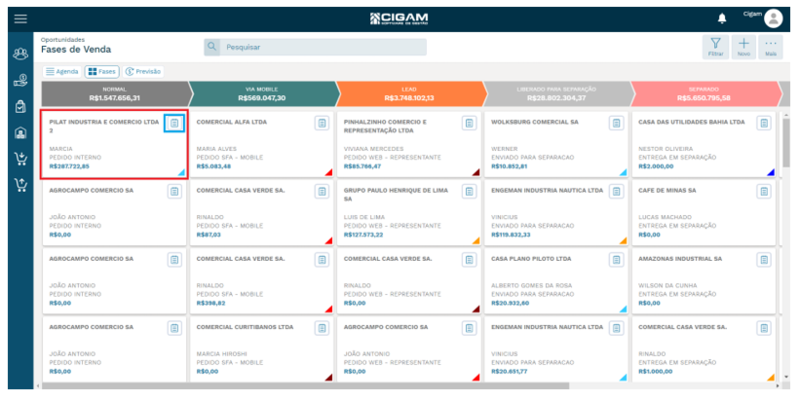Open the AMAZONAS INDUSTRIAL SA card
Screen dimensions: 800x401
click(x=704, y=281)
